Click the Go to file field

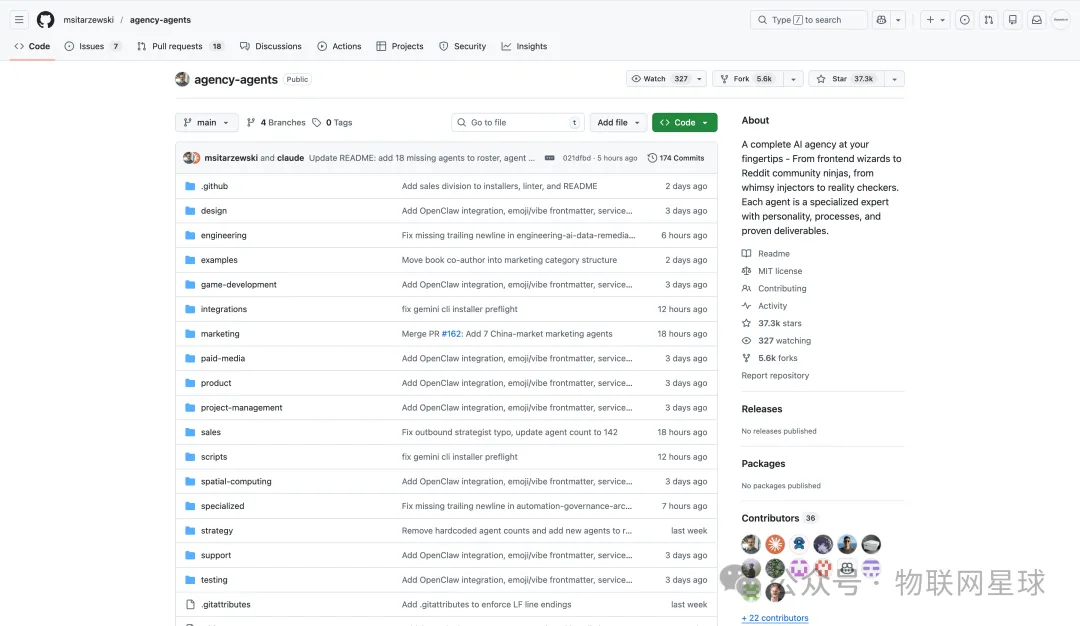tap(518, 123)
